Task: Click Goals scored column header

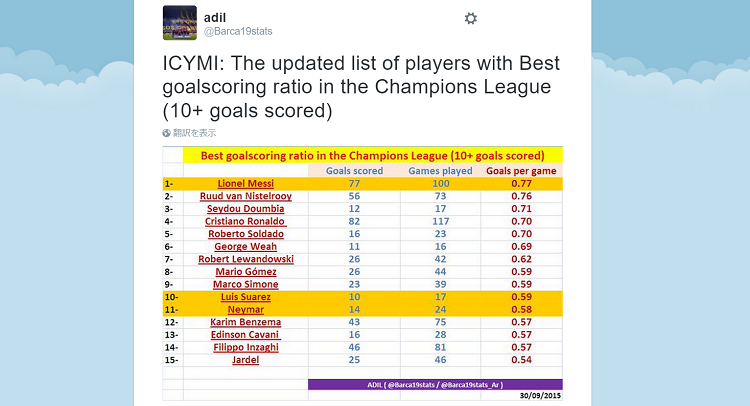Action: coord(354,171)
